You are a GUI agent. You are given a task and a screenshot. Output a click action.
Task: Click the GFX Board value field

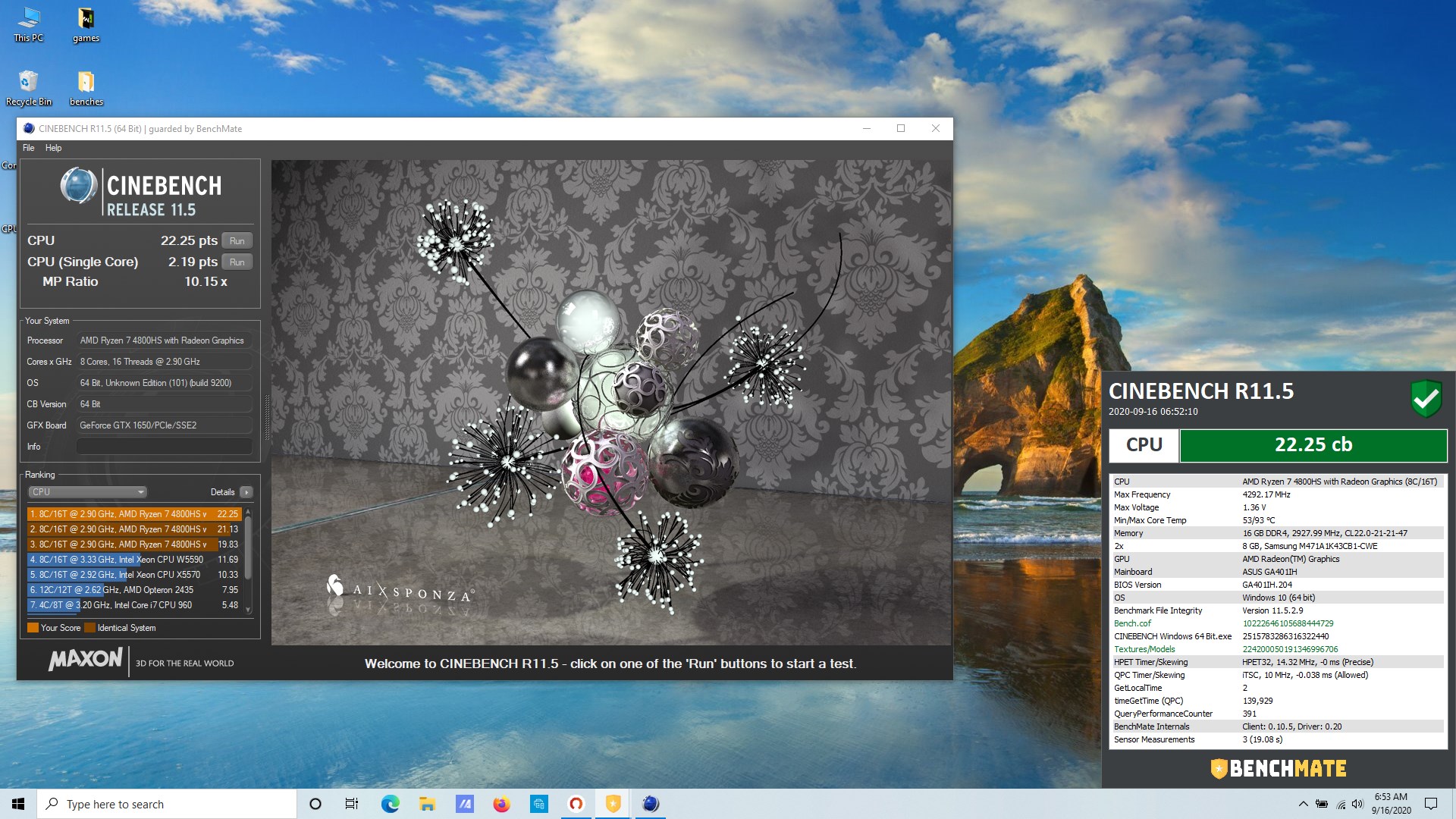tap(164, 425)
